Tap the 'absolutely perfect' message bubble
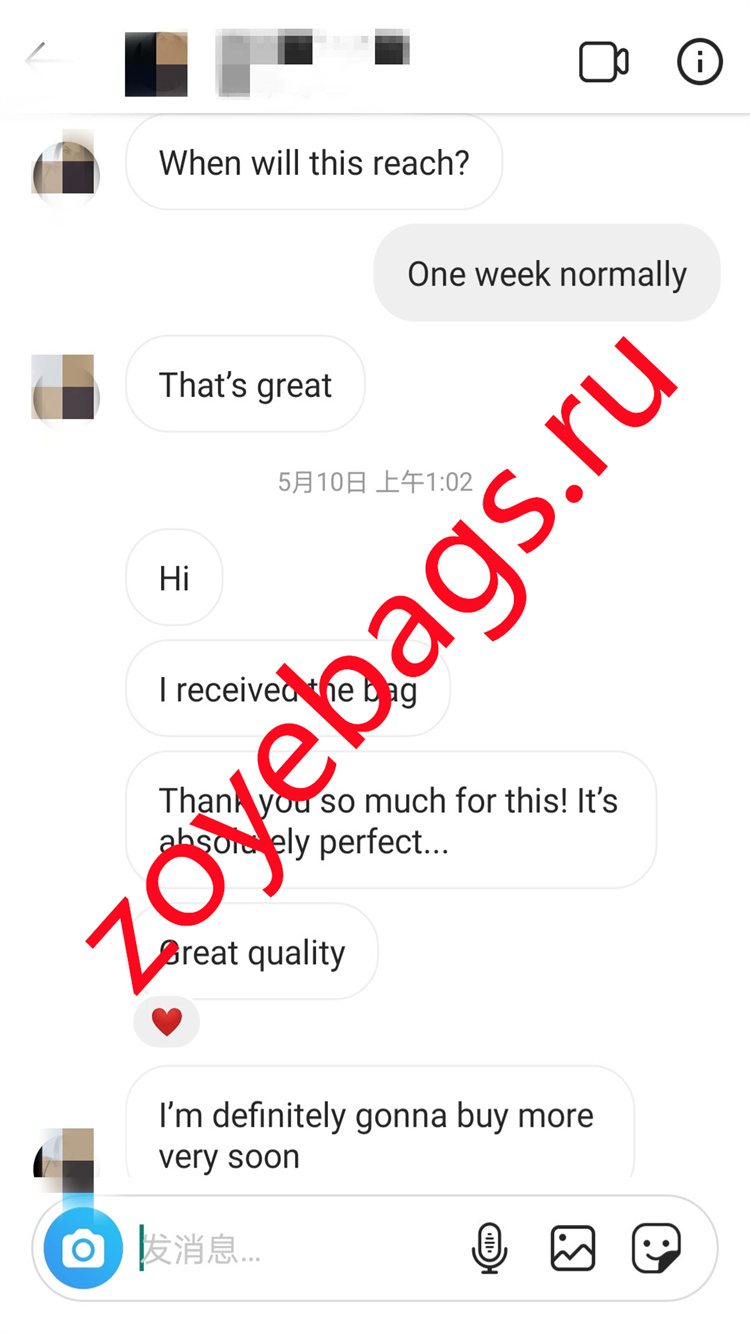The image size is (750, 1334). (391, 820)
